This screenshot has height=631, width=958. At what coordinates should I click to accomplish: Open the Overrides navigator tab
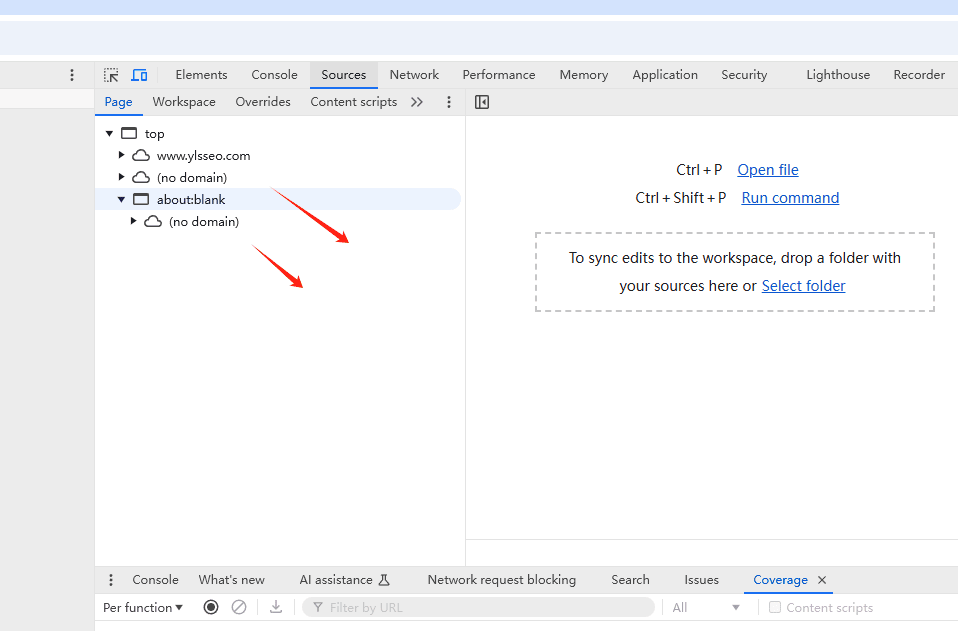(263, 102)
